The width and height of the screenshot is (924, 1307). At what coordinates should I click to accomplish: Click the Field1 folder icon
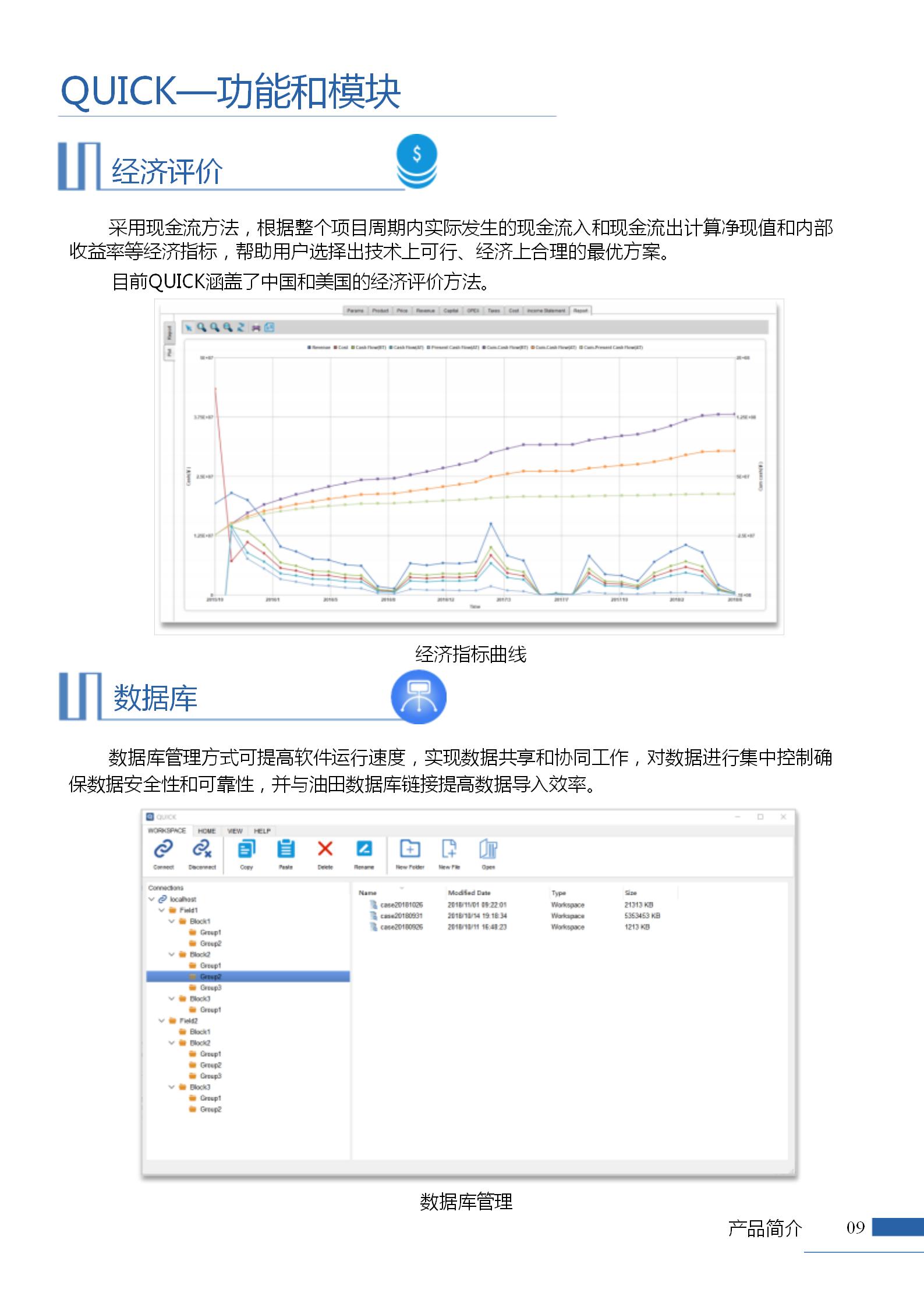(172, 910)
